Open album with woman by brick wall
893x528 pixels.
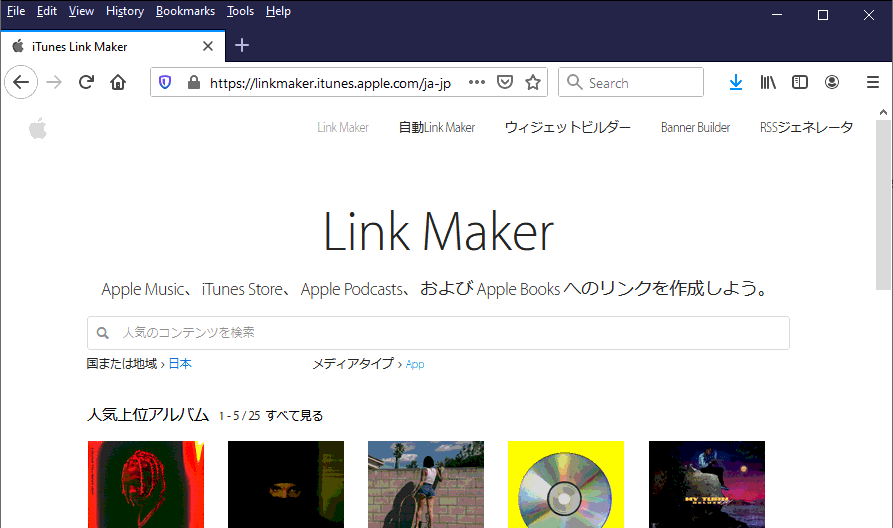pyautogui.click(x=426, y=484)
